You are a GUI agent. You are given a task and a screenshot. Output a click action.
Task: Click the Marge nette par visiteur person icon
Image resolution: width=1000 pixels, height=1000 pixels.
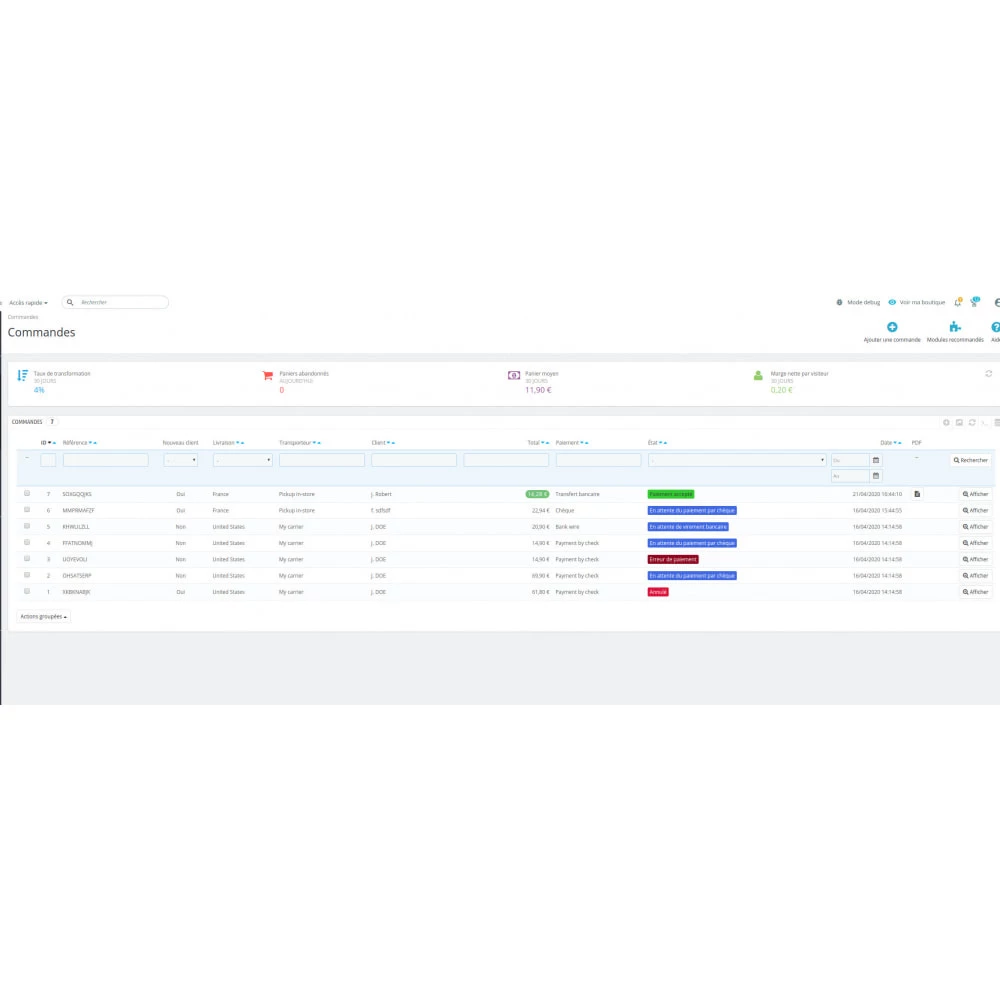[758, 375]
